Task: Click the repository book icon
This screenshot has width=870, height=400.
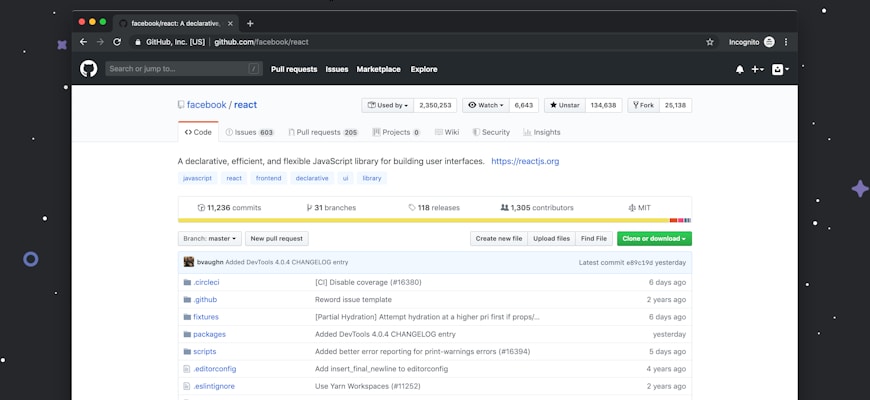Action: pos(181,105)
